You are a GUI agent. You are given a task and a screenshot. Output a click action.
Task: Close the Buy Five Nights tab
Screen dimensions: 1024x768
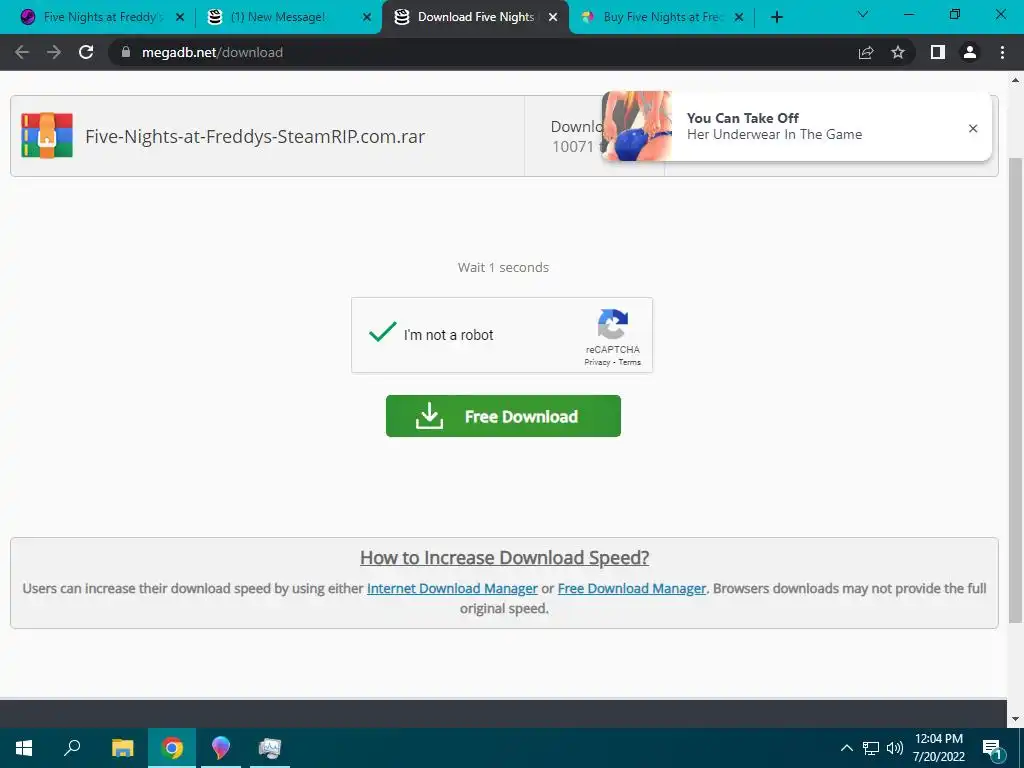(x=739, y=17)
